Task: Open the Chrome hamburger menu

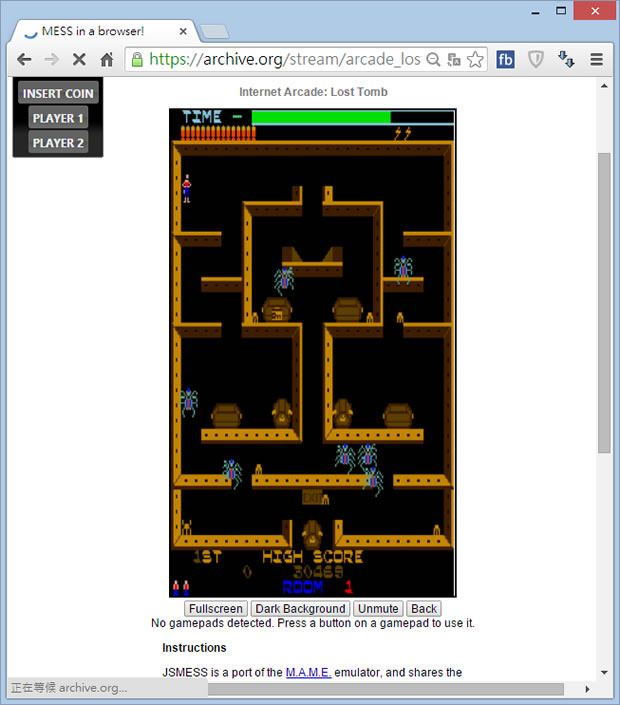Action: tap(596, 60)
